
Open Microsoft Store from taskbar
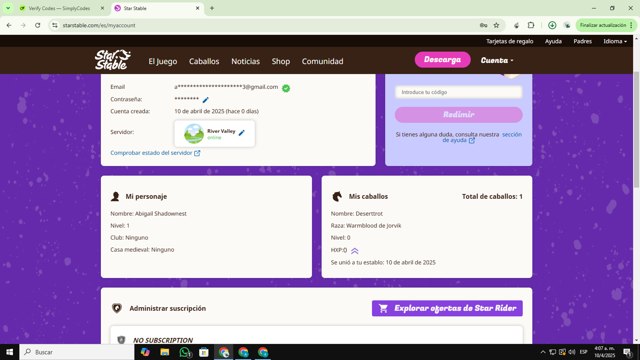point(204,352)
